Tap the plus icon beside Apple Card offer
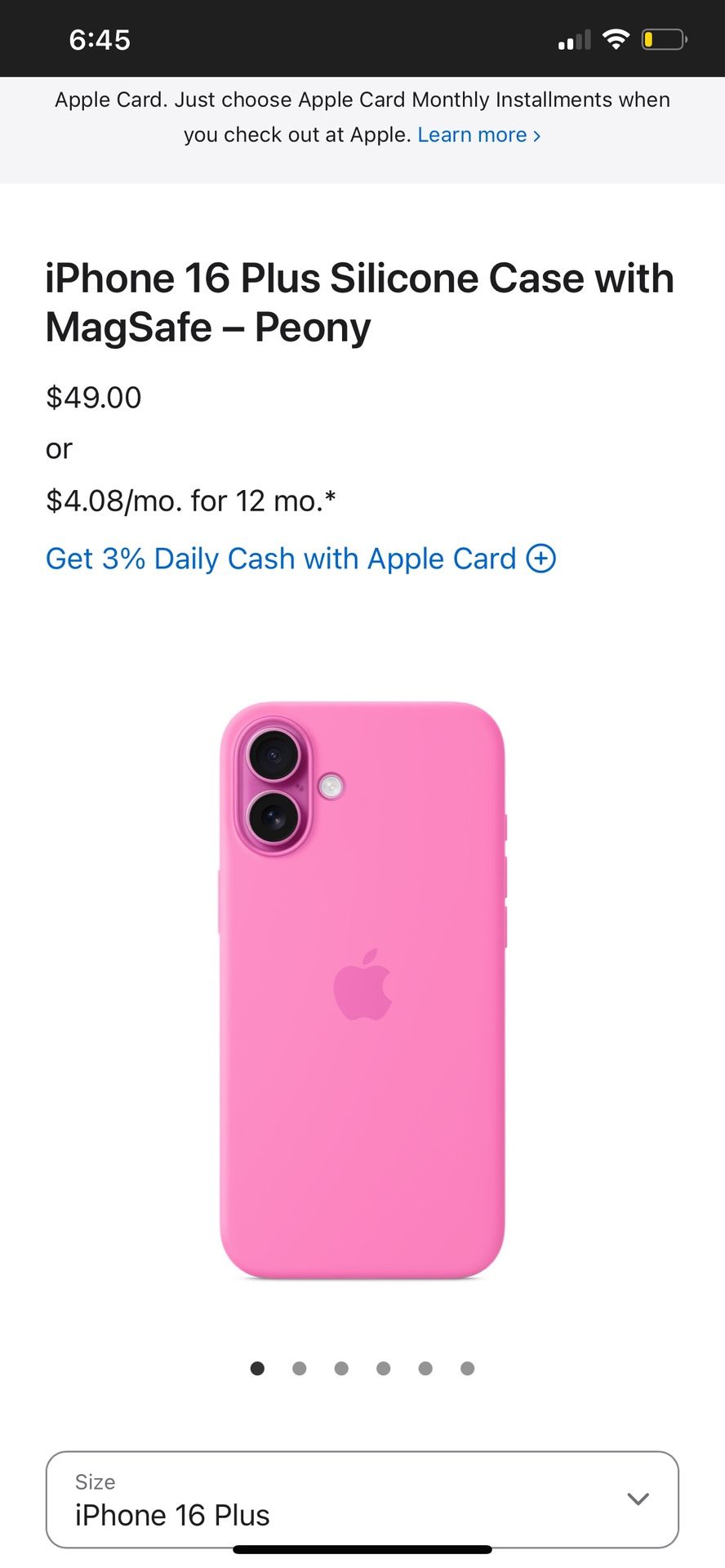Screen dimensions: 725x1568 (x=540, y=559)
